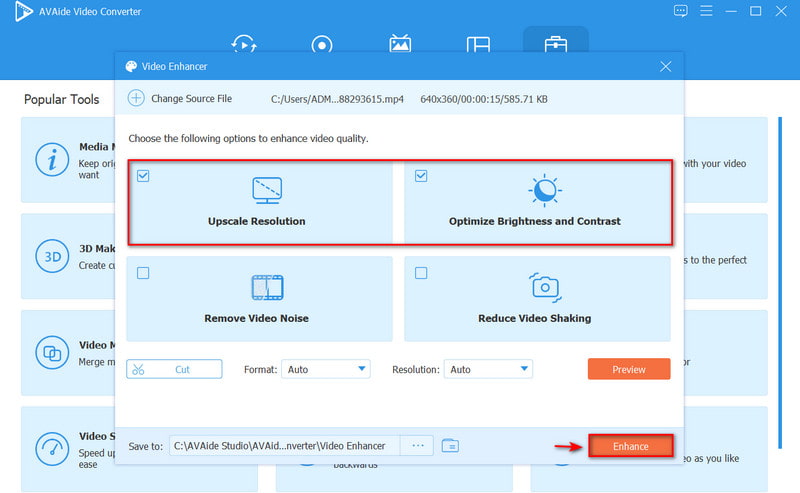Click the Video Speed Controller gauge icon
Screen dimensions: 800x493
[x=52, y=449]
